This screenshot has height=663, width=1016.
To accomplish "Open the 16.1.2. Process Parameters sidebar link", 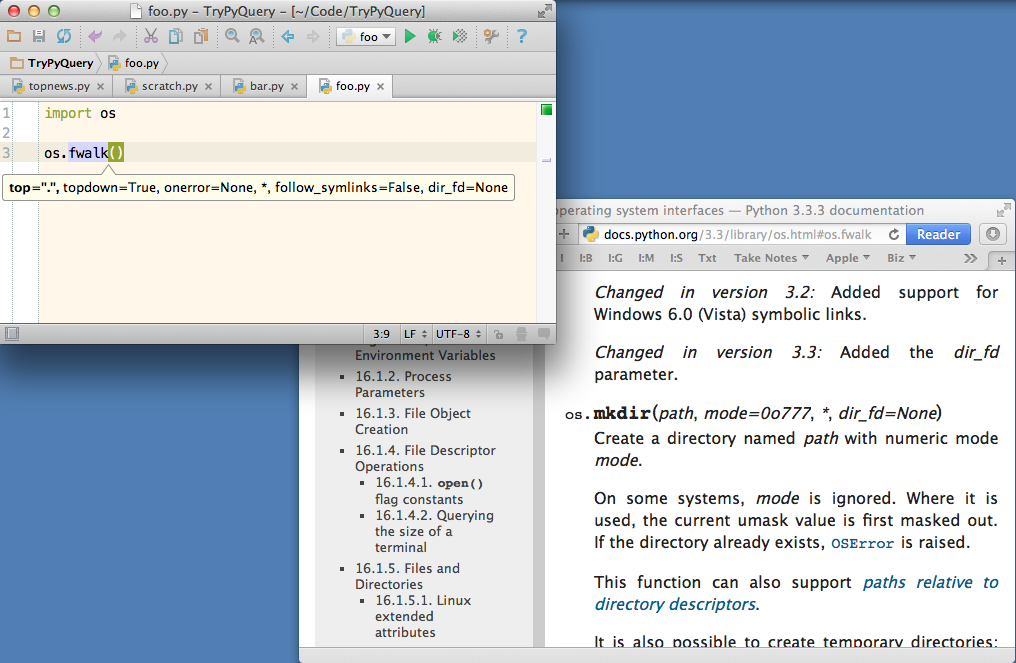I will [x=403, y=384].
